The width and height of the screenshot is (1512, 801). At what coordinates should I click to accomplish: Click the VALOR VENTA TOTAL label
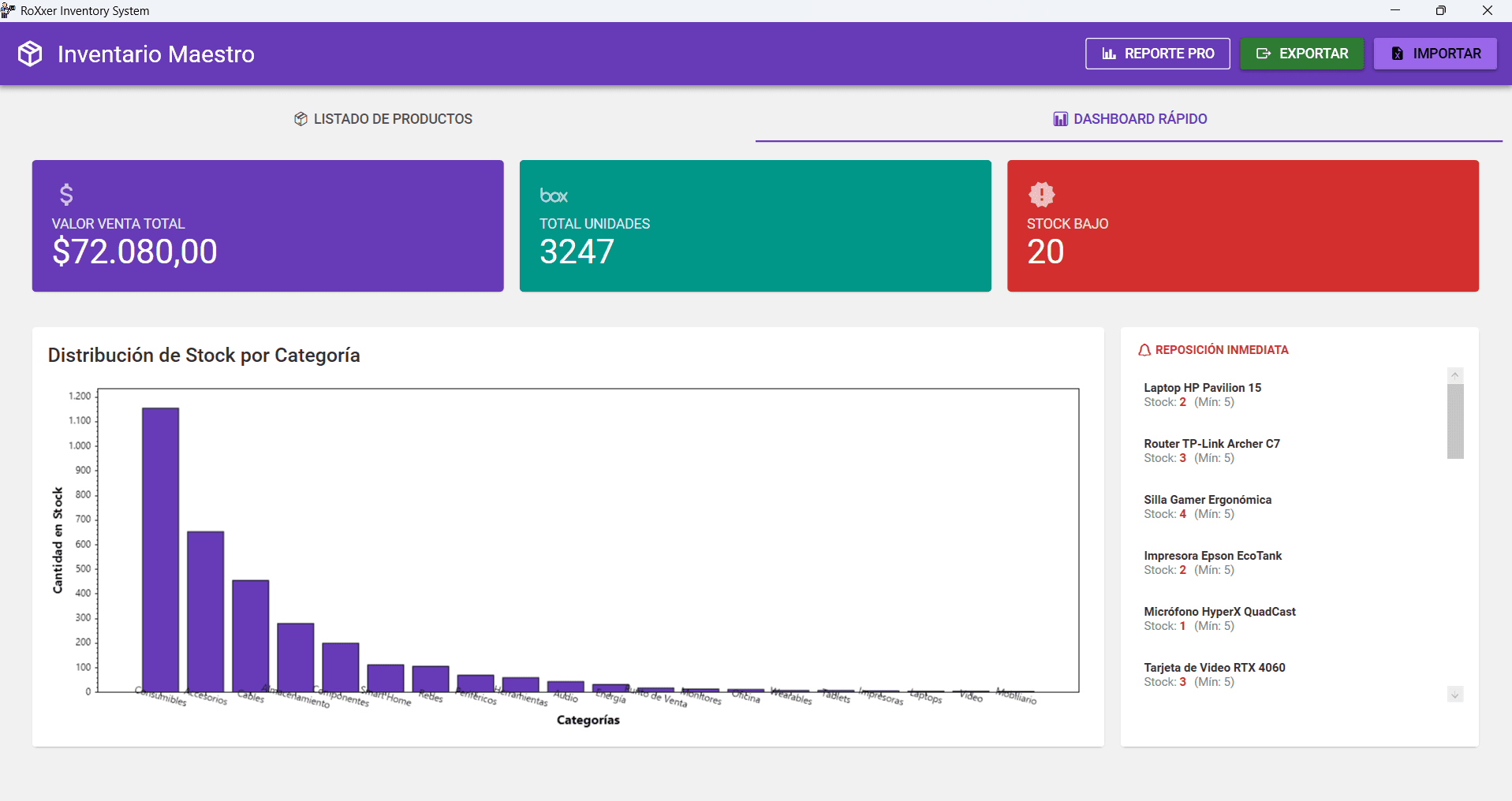(x=118, y=224)
